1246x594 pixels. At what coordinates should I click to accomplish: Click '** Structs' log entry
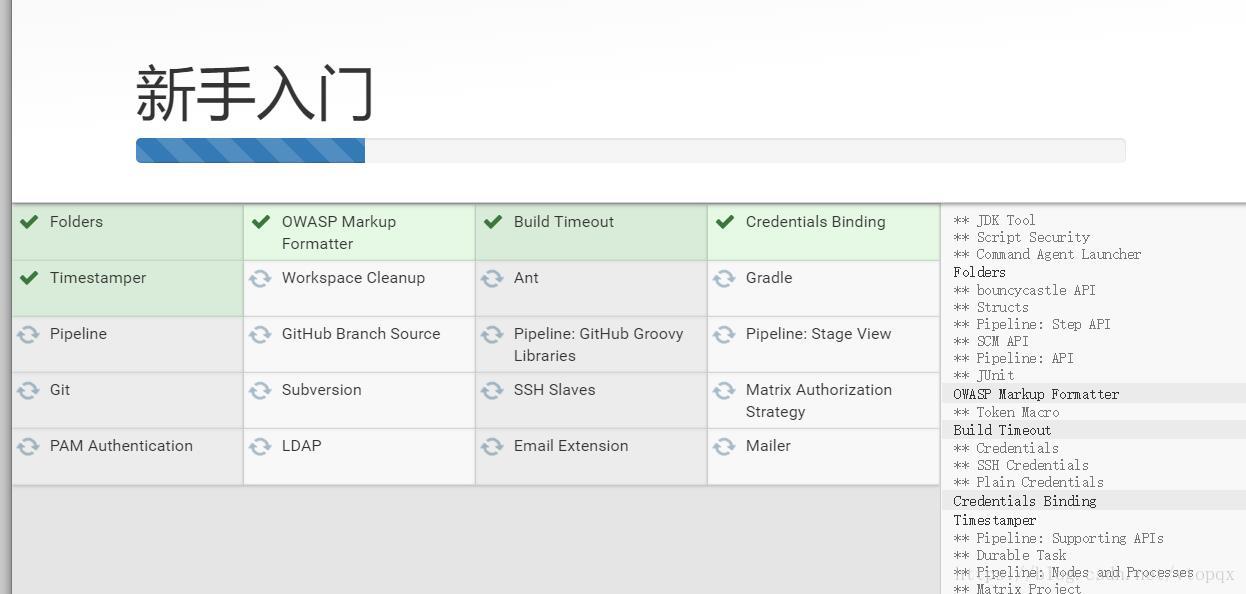point(990,307)
